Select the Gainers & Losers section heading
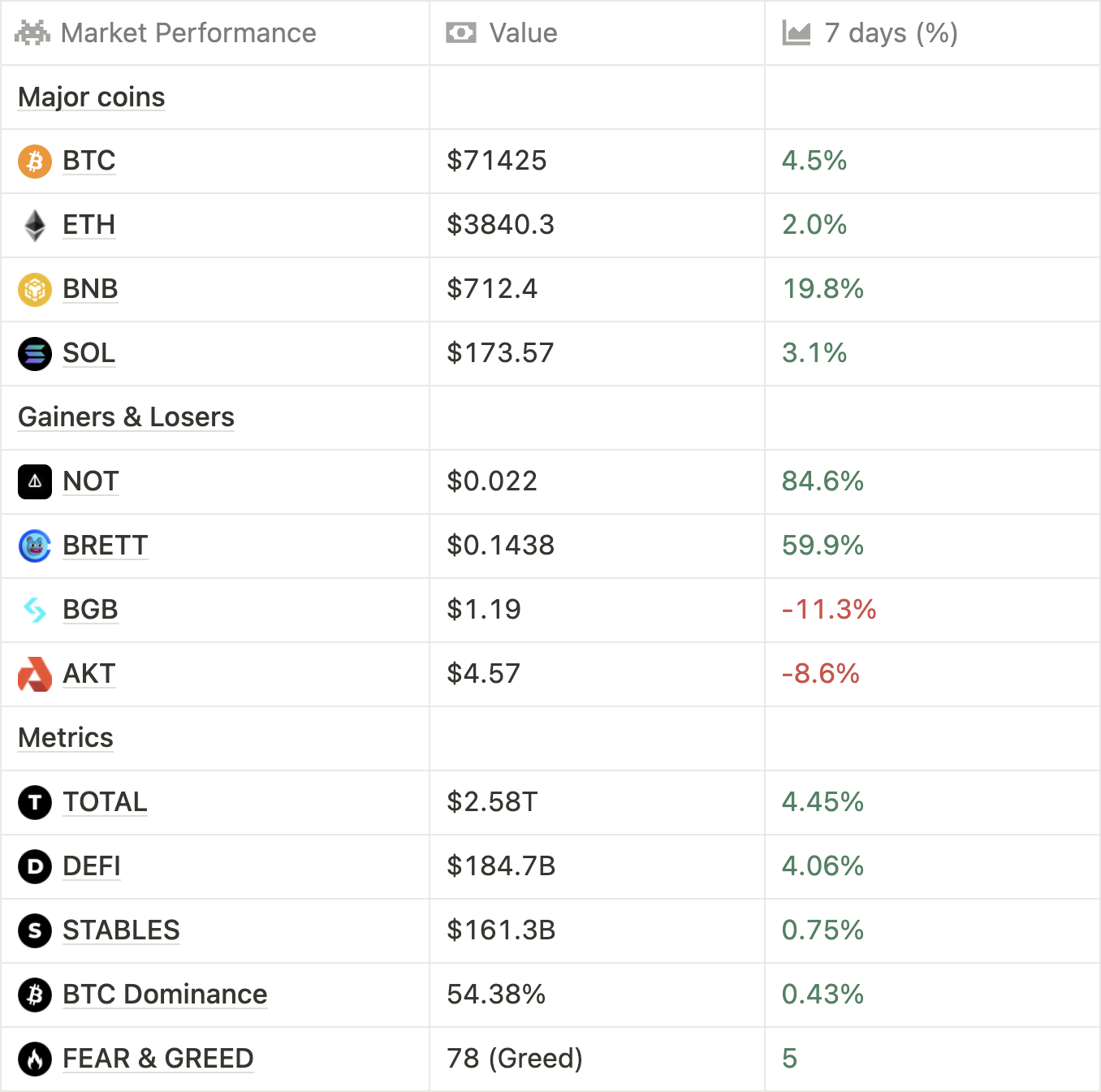1101x1092 pixels. (x=126, y=417)
